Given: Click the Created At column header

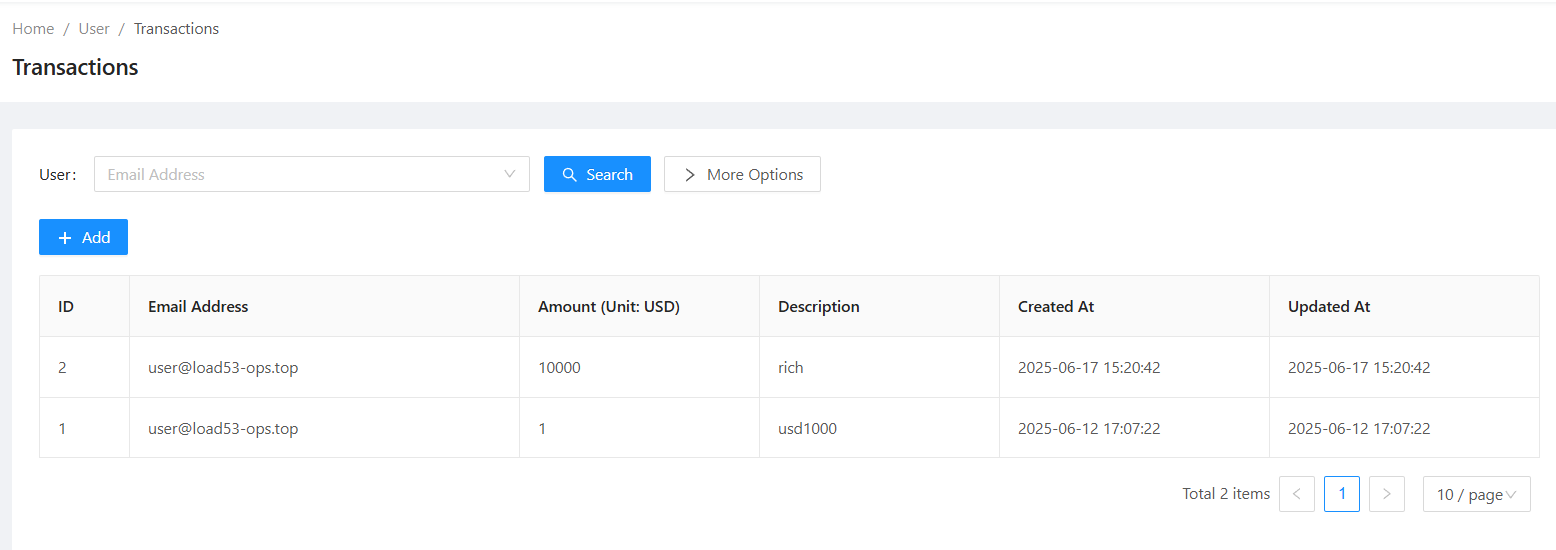Looking at the screenshot, I should [x=1055, y=307].
